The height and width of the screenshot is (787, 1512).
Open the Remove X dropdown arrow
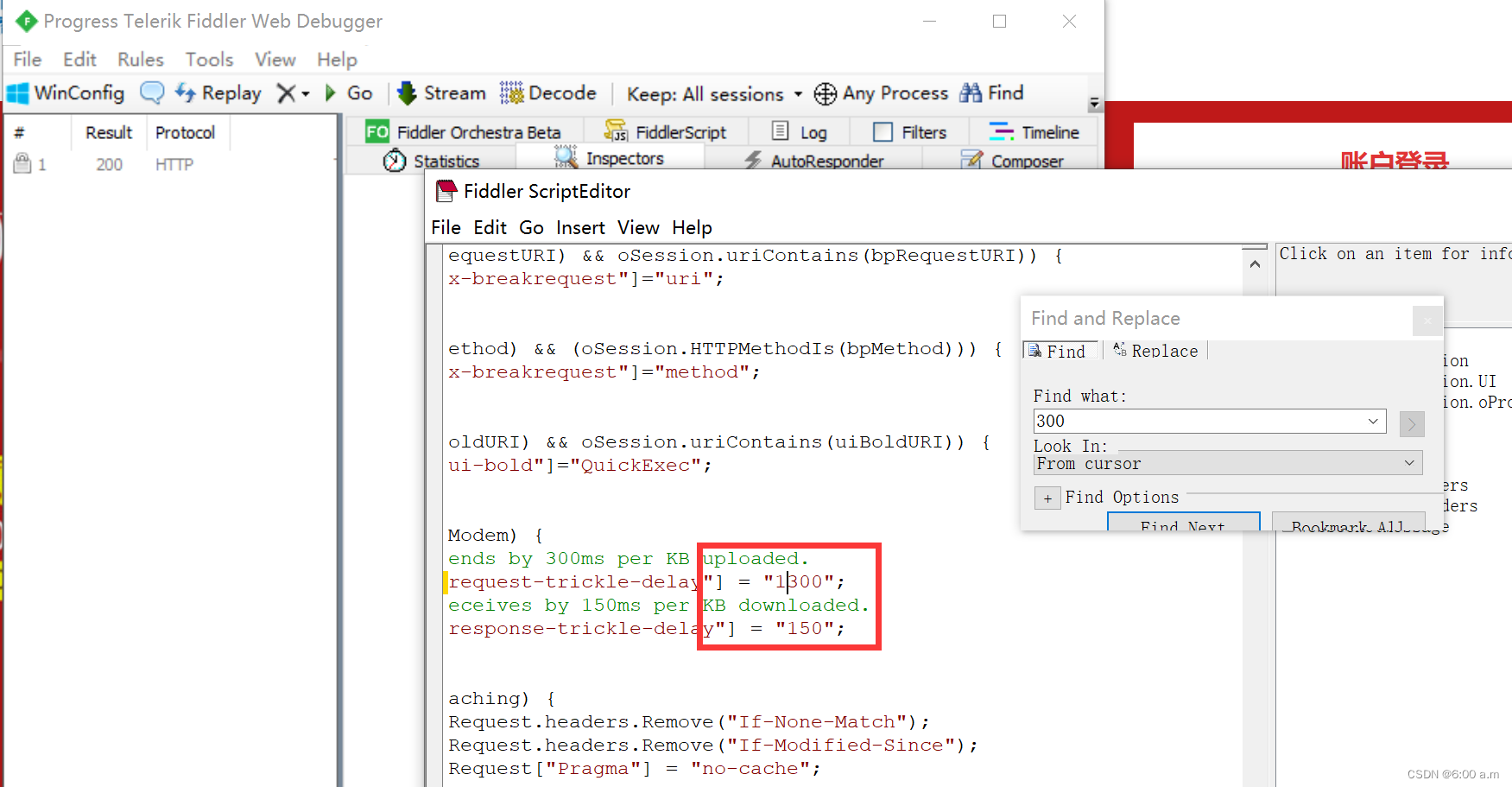click(x=306, y=94)
